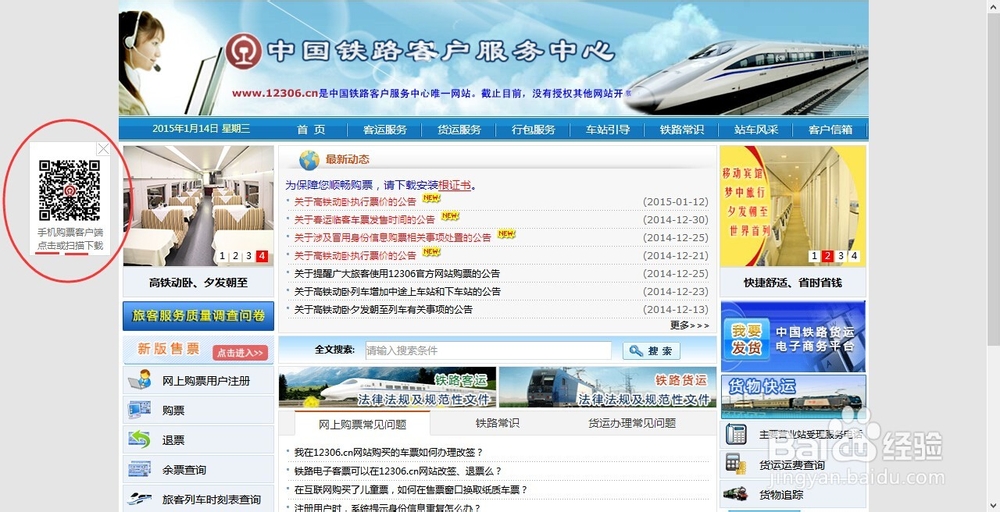The width and height of the screenshot is (1000, 512).
Task: Click the 网上购票用户注册 user icon
Action: coord(140,380)
